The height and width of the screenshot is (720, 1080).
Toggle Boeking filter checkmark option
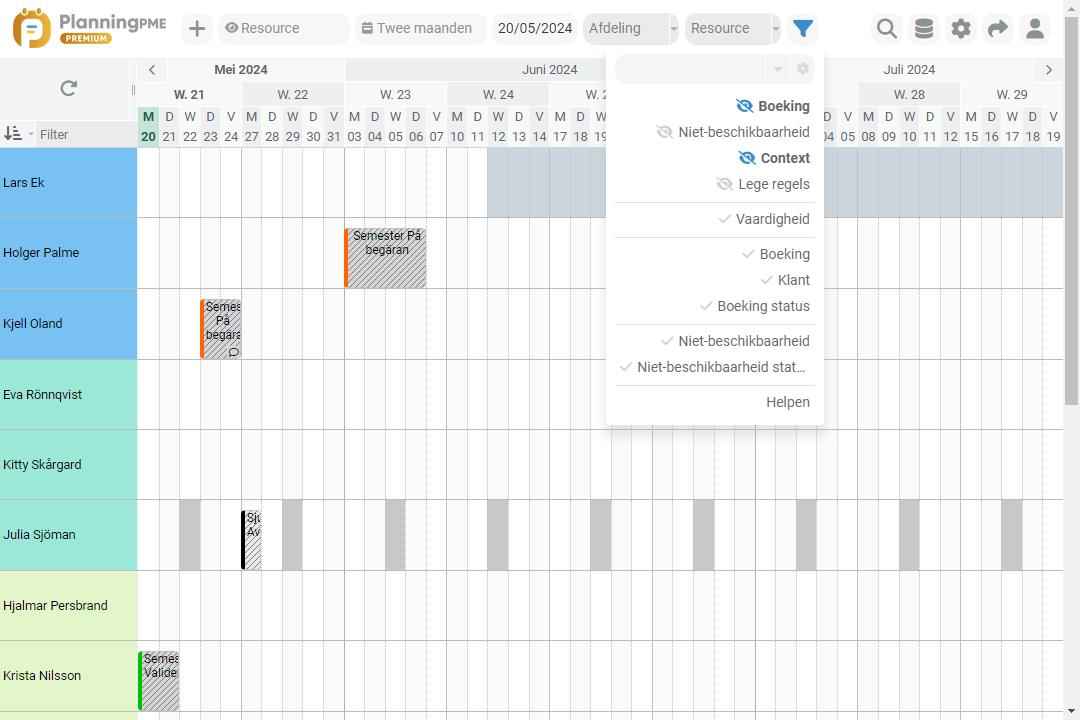click(x=776, y=254)
